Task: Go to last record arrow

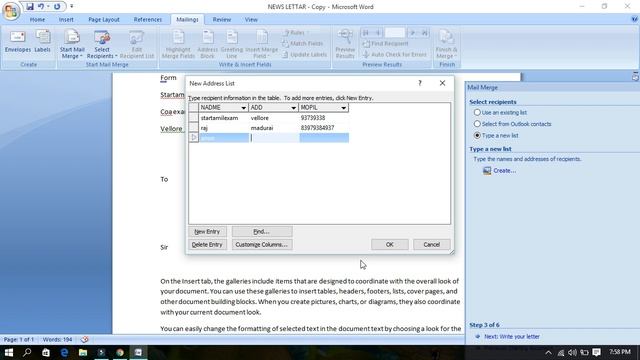Action: point(424,33)
